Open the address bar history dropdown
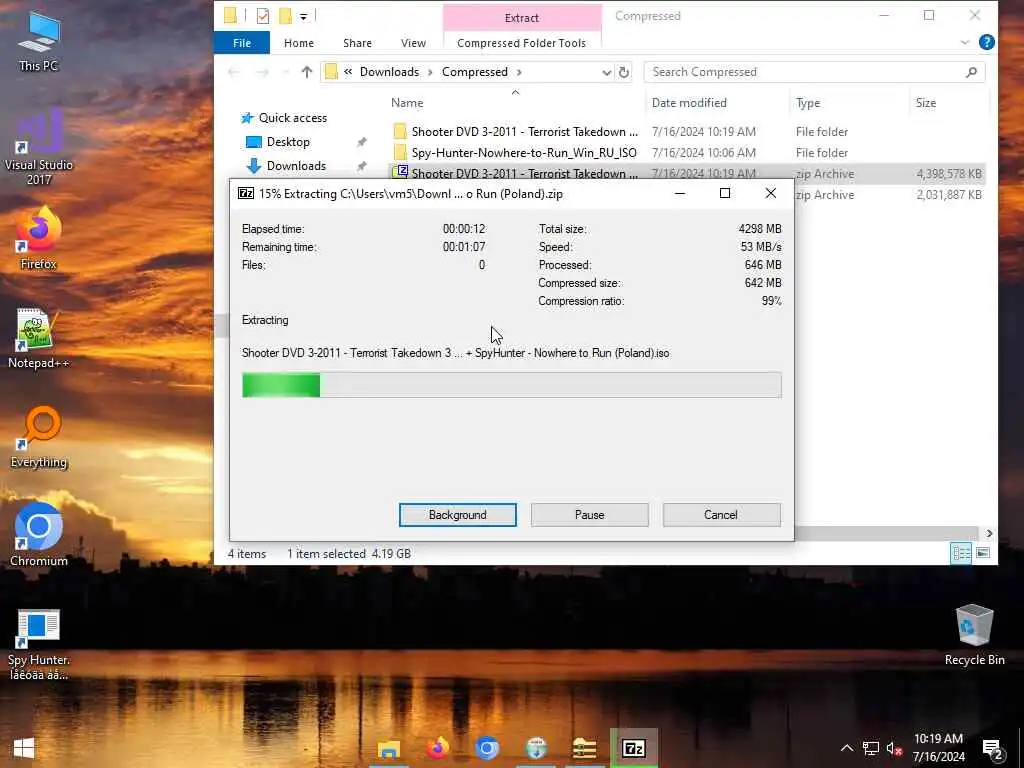1024x768 pixels. pos(607,72)
